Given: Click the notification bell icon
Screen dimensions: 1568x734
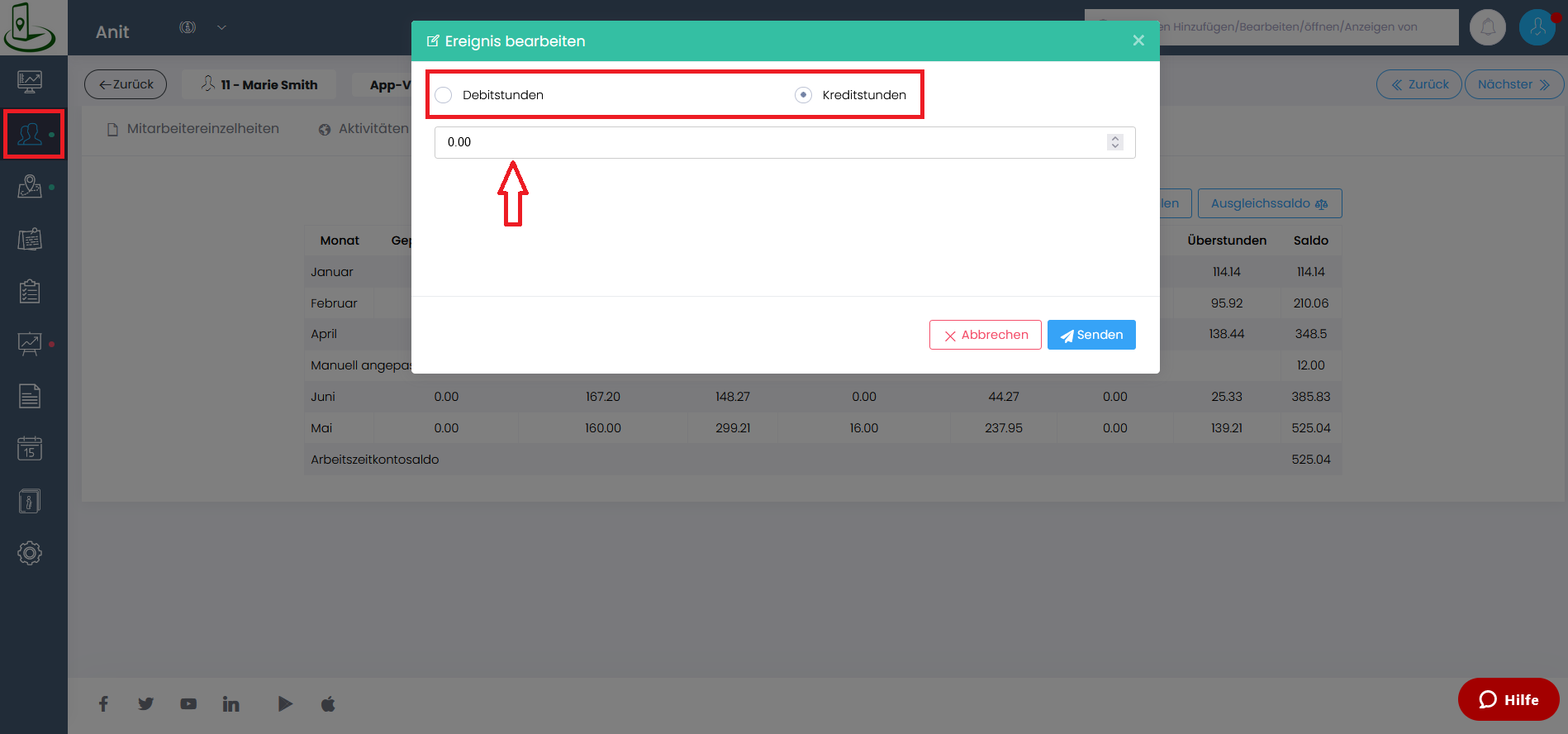Looking at the screenshot, I should click(1487, 27).
